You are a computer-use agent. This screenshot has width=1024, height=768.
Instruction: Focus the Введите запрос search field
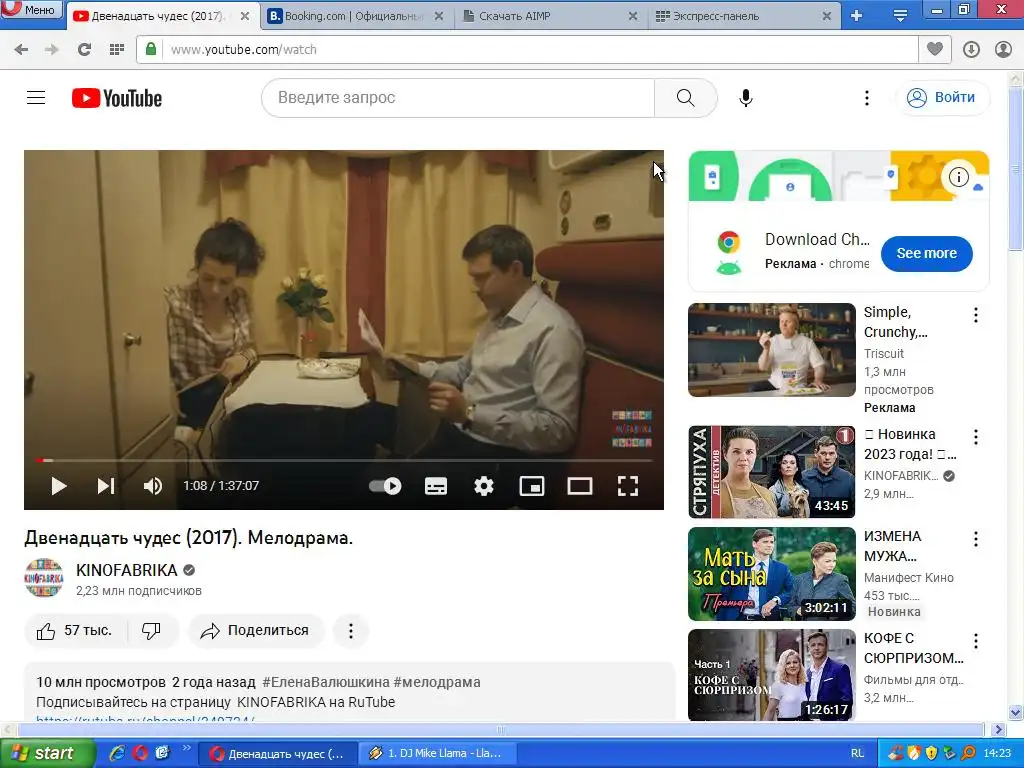pos(458,98)
